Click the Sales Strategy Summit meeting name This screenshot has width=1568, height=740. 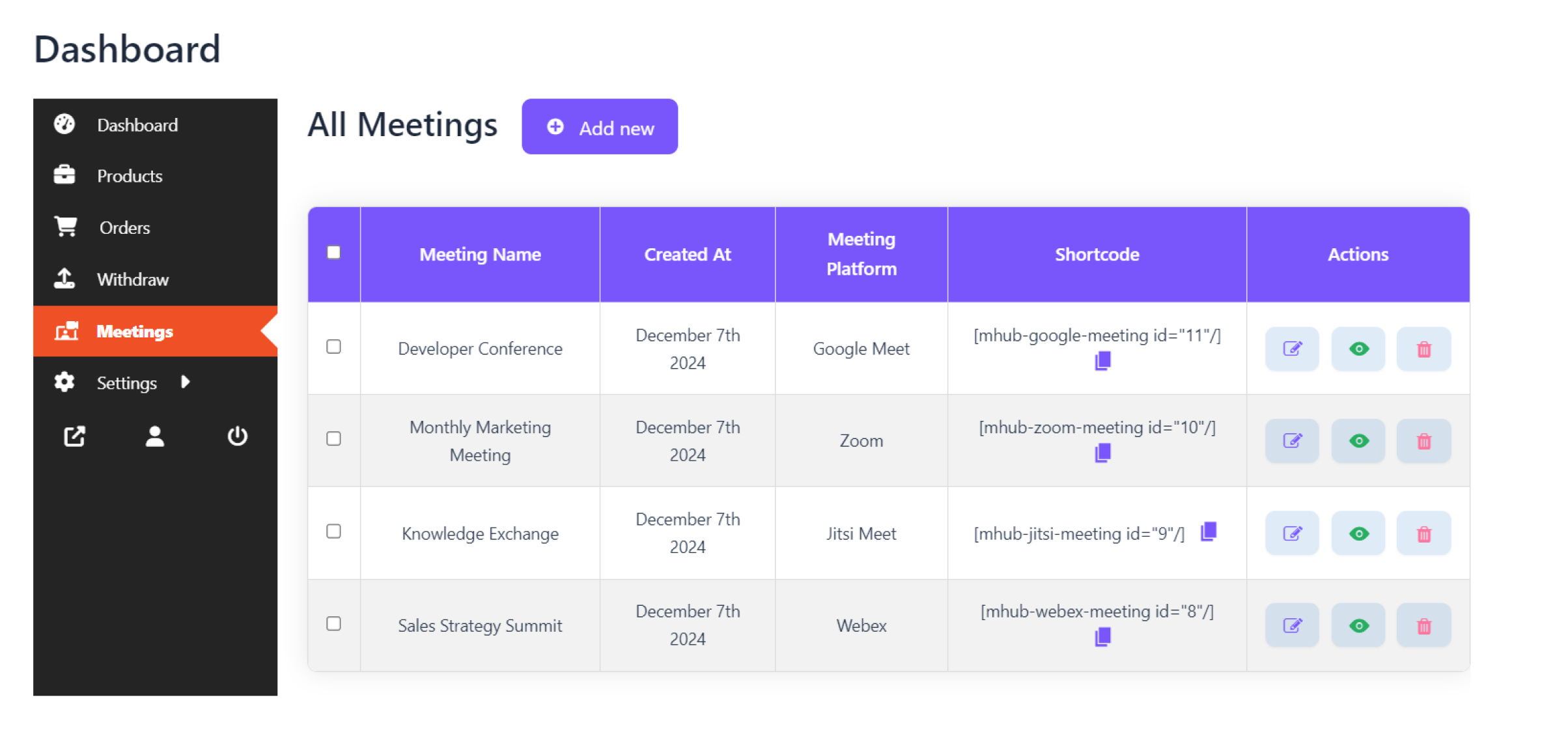[x=480, y=626]
